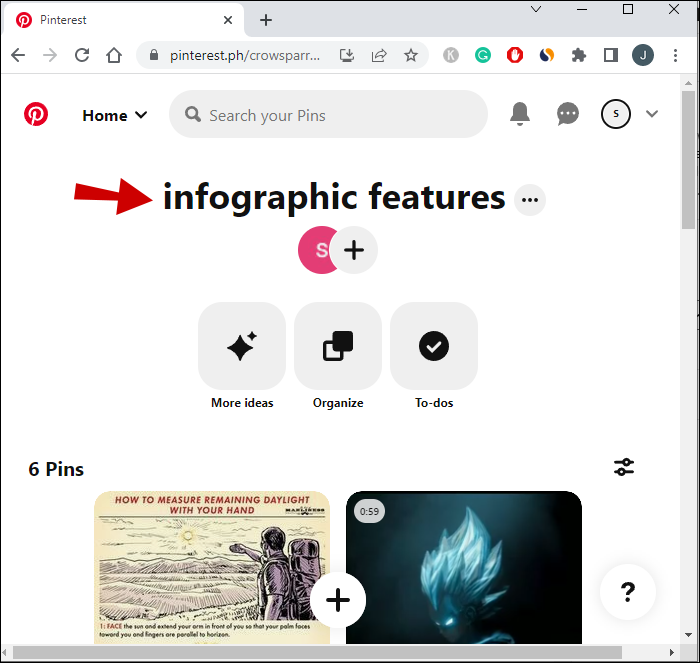Open the Grammarly extension
This screenshot has height=663, width=700.
point(483,55)
